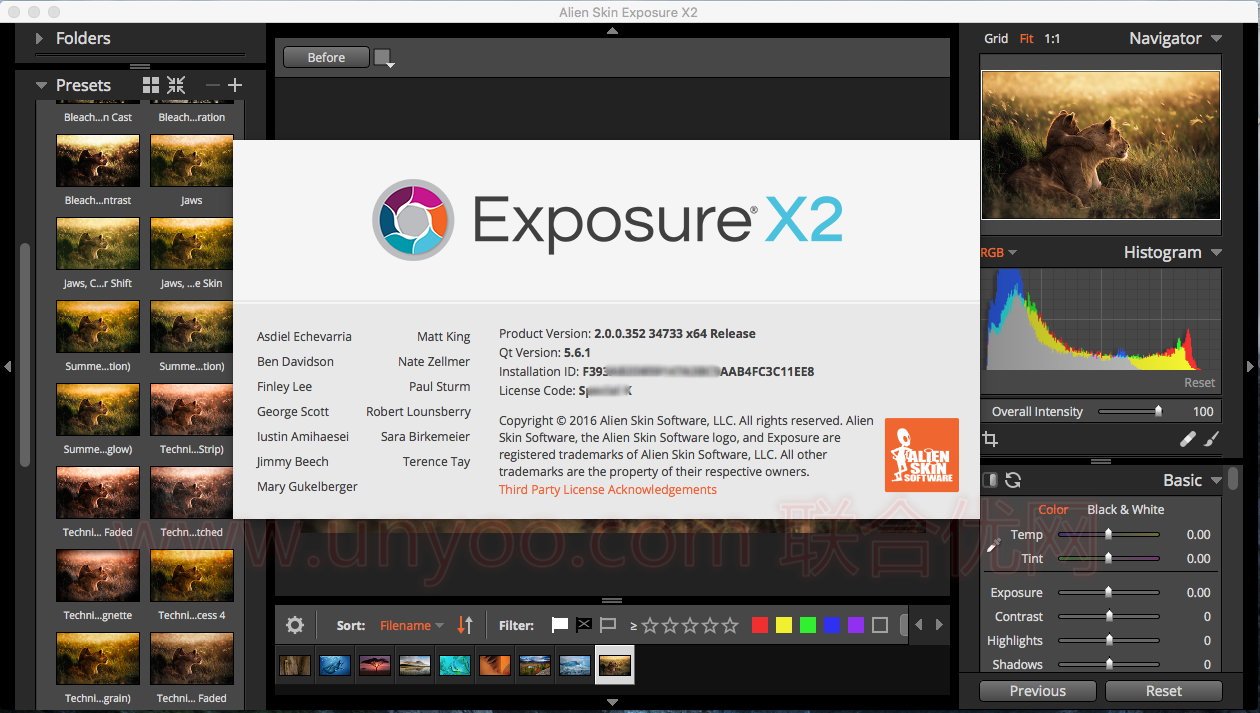1260x713 pixels.
Task: Collapse right panel with side arrow
Action: coord(1252,367)
